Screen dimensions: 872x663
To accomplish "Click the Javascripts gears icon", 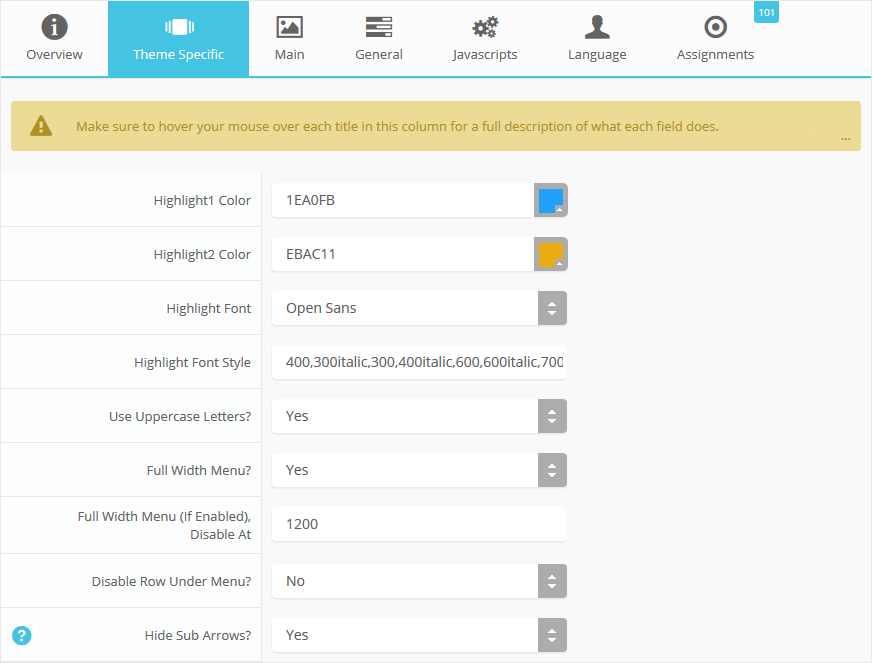I will [x=485, y=27].
